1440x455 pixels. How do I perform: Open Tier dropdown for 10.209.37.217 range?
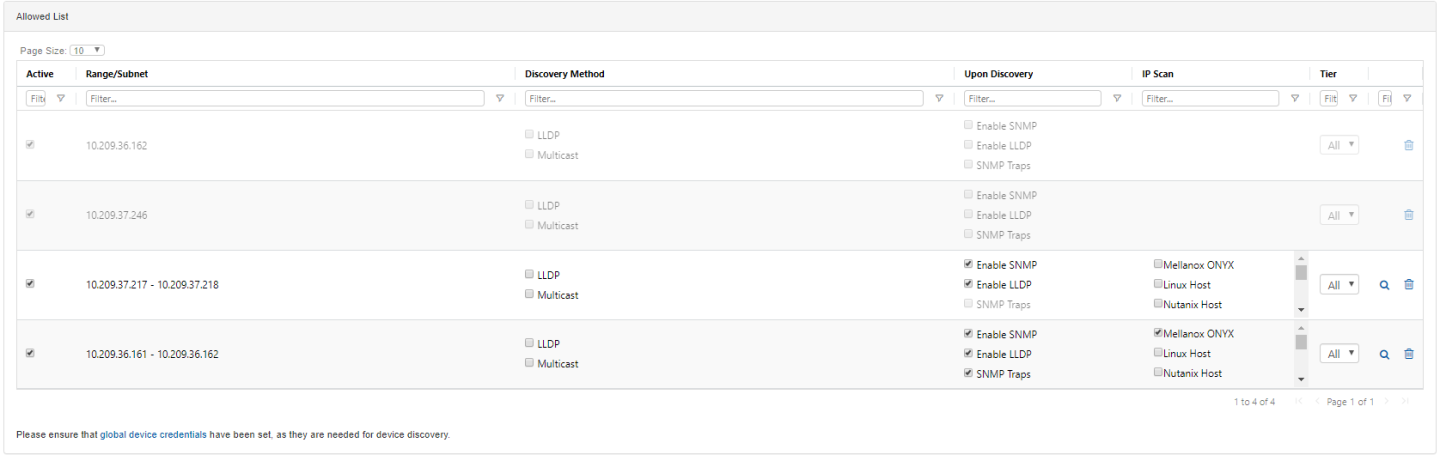click(x=1339, y=285)
